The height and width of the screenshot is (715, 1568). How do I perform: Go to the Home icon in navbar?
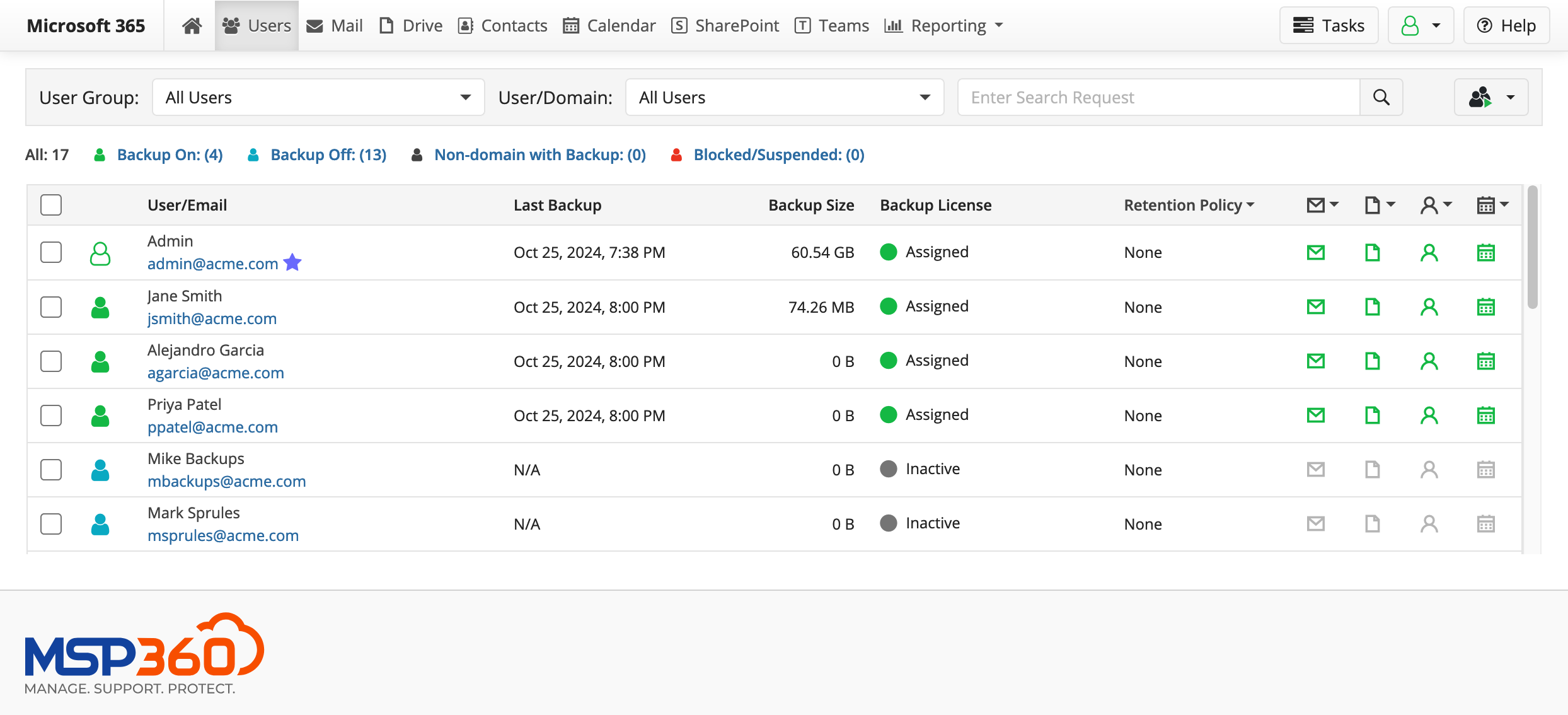(x=192, y=26)
